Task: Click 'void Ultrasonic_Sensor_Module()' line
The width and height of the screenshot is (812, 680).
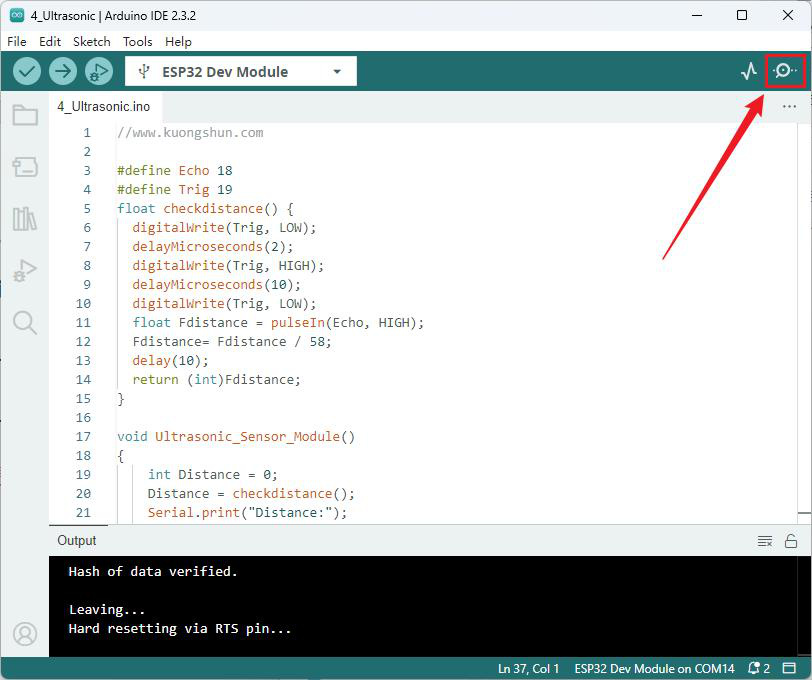Action: point(236,437)
